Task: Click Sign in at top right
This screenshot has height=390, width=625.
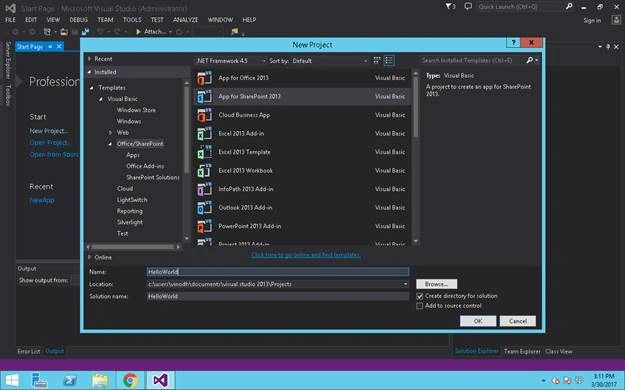Action: (592, 21)
